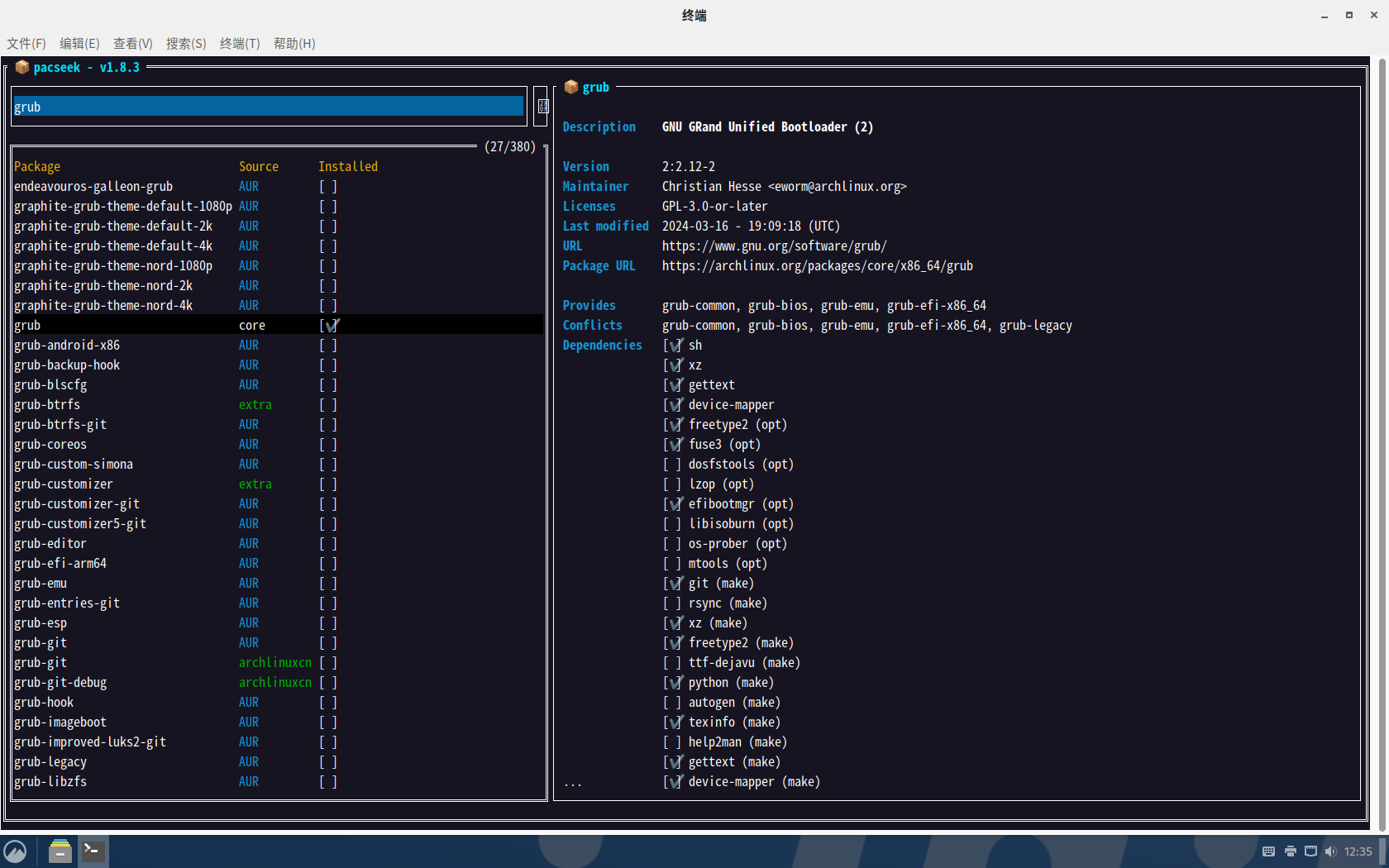Click the terminal icon in the taskbar
Screen dimensions: 1389x868
point(93,851)
